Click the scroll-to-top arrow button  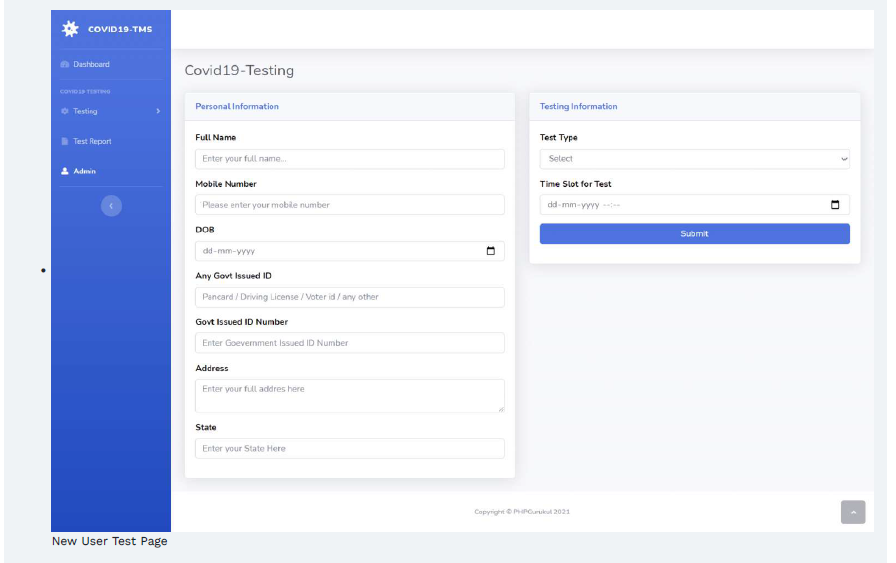(x=853, y=512)
